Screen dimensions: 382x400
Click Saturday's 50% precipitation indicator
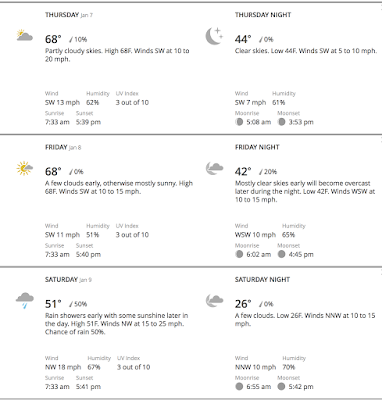pyautogui.click(x=78, y=304)
